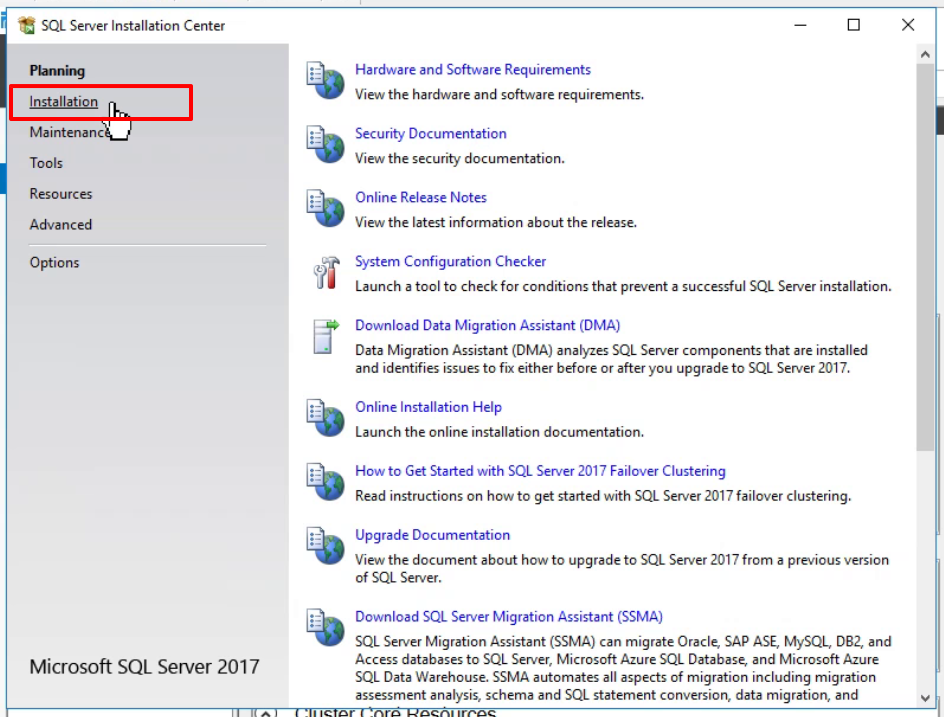
Task: Select the Tools section in sidebar
Action: 46,163
